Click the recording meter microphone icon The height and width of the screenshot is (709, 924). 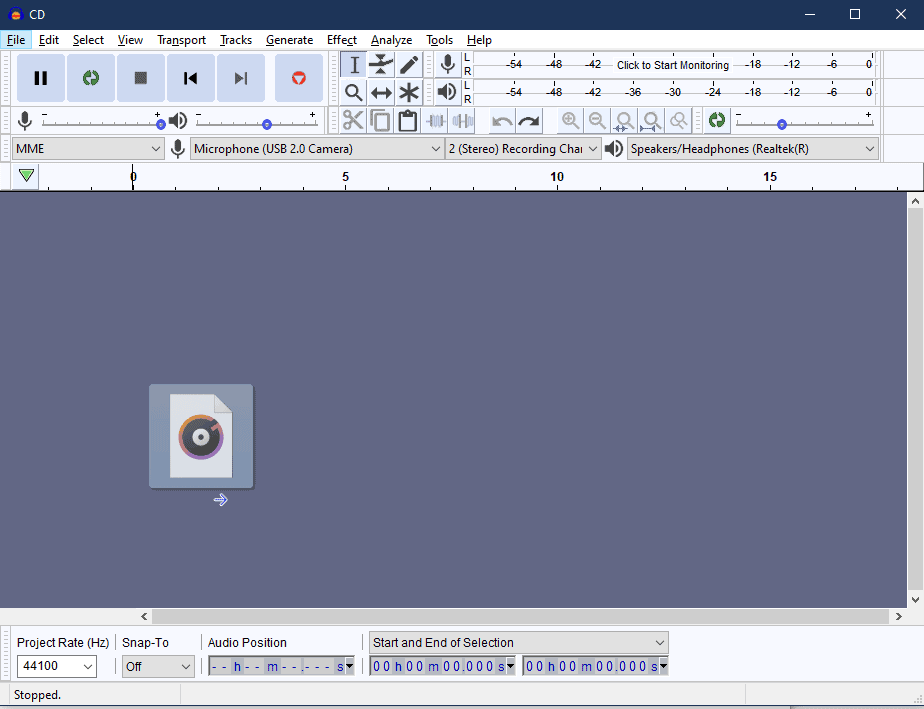[x=448, y=64]
